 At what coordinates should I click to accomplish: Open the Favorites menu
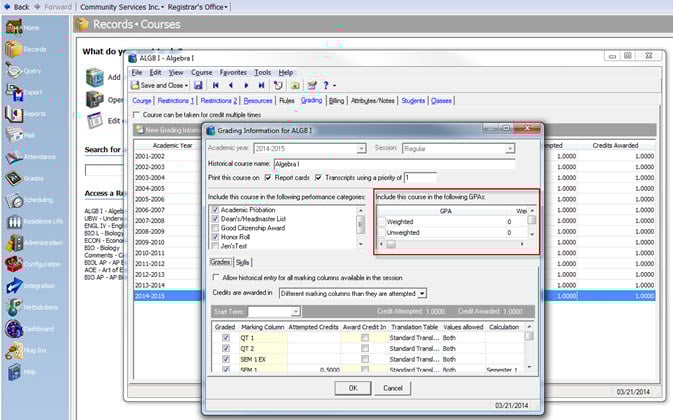pyautogui.click(x=233, y=72)
